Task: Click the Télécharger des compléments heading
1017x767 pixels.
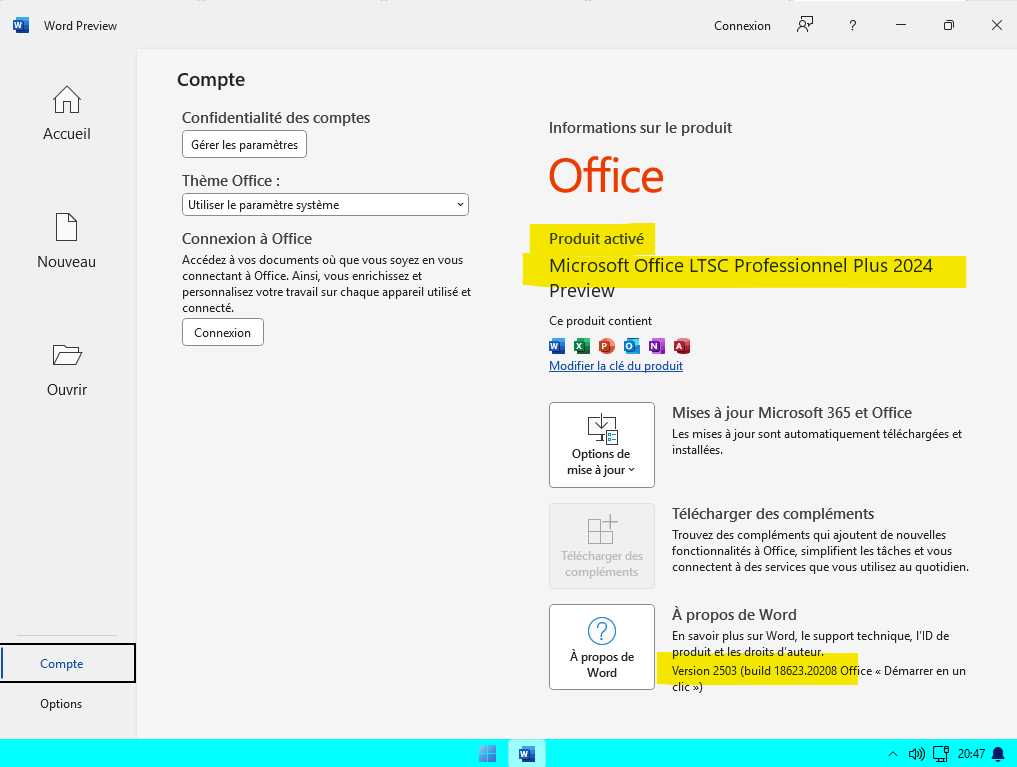Action: [773, 513]
